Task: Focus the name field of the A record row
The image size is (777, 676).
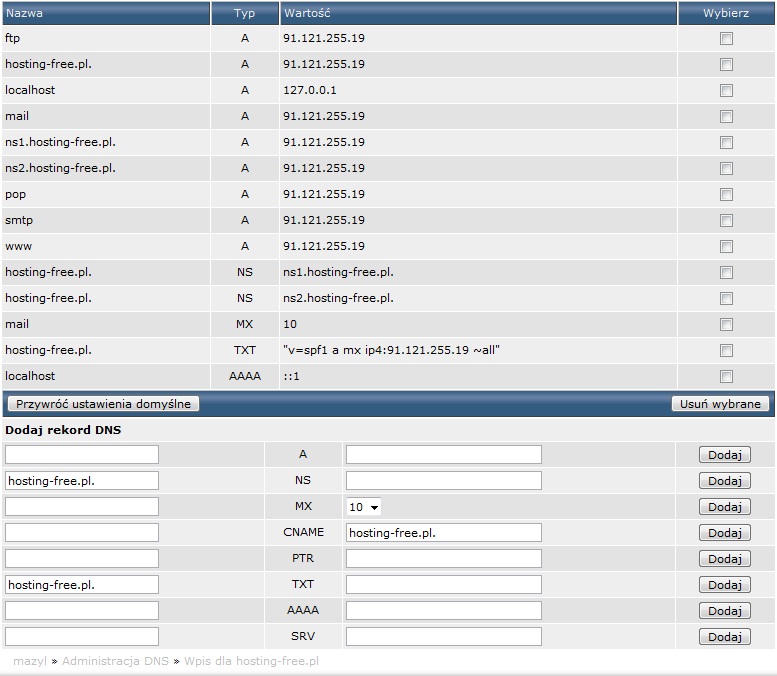Action: [82, 454]
